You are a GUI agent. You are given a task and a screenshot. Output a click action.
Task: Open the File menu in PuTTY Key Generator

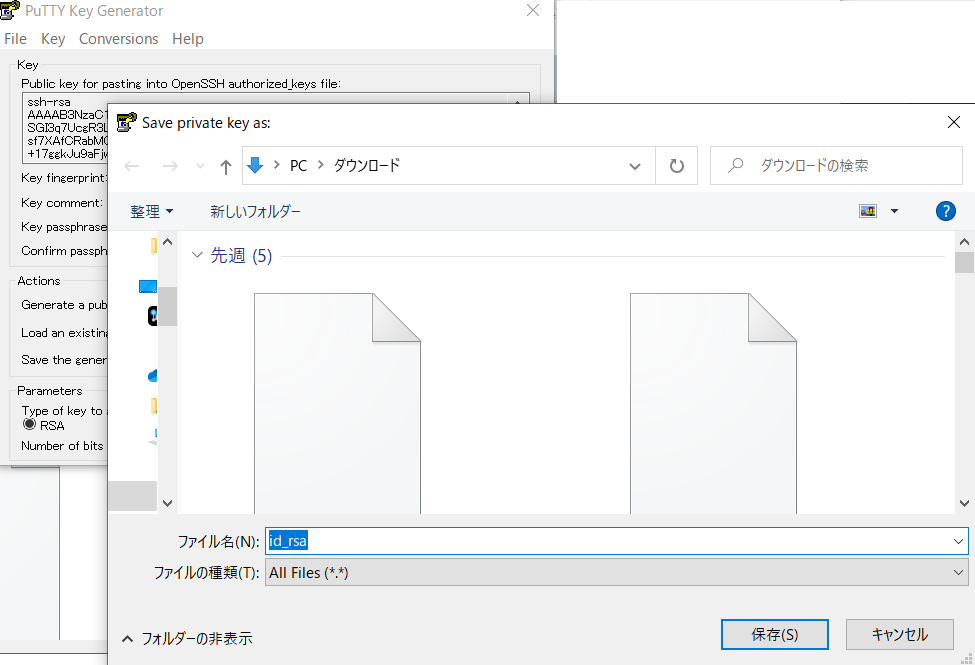[15, 39]
